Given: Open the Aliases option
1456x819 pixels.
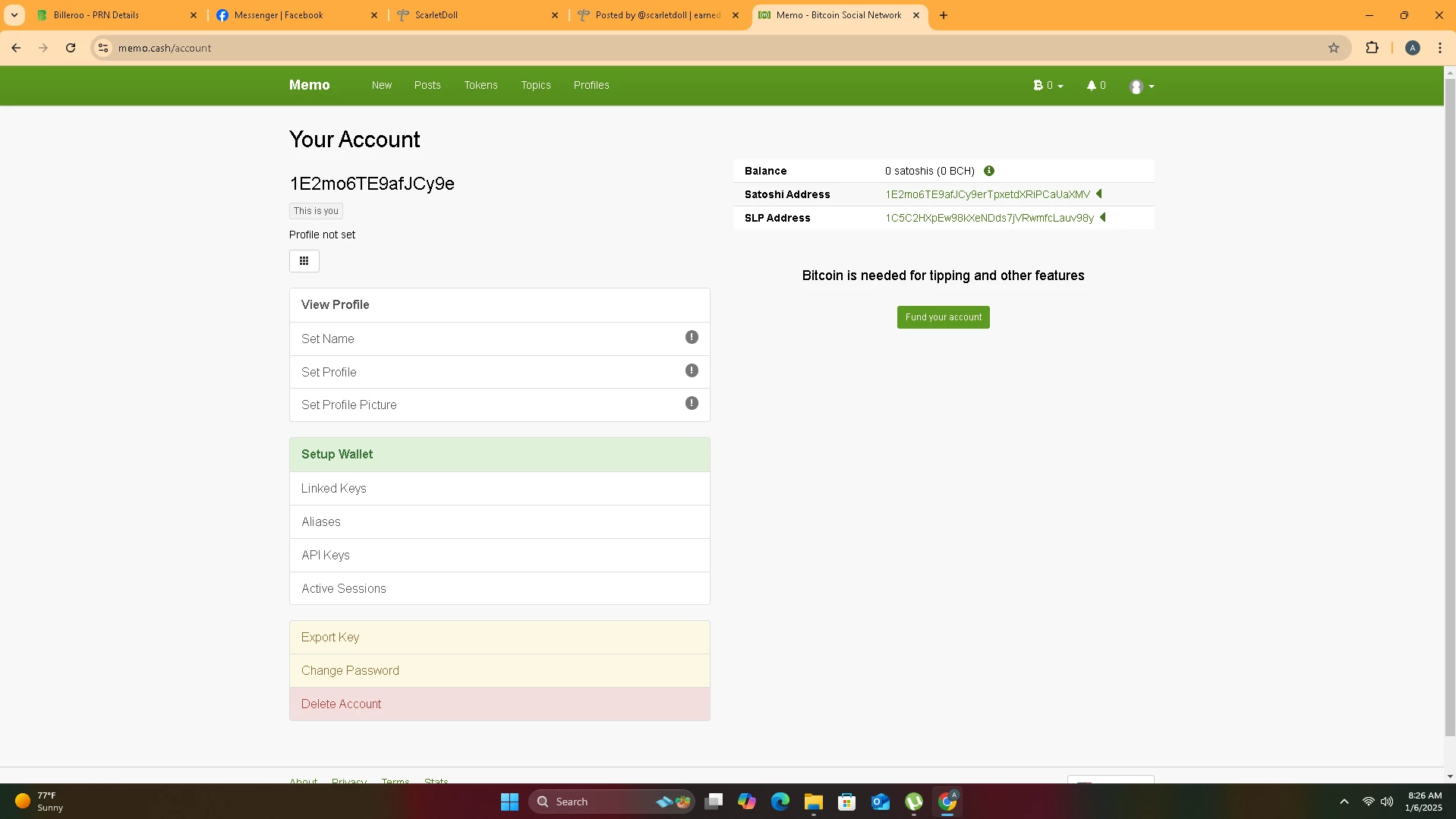Looking at the screenshot, I should [x=500, y=522].
